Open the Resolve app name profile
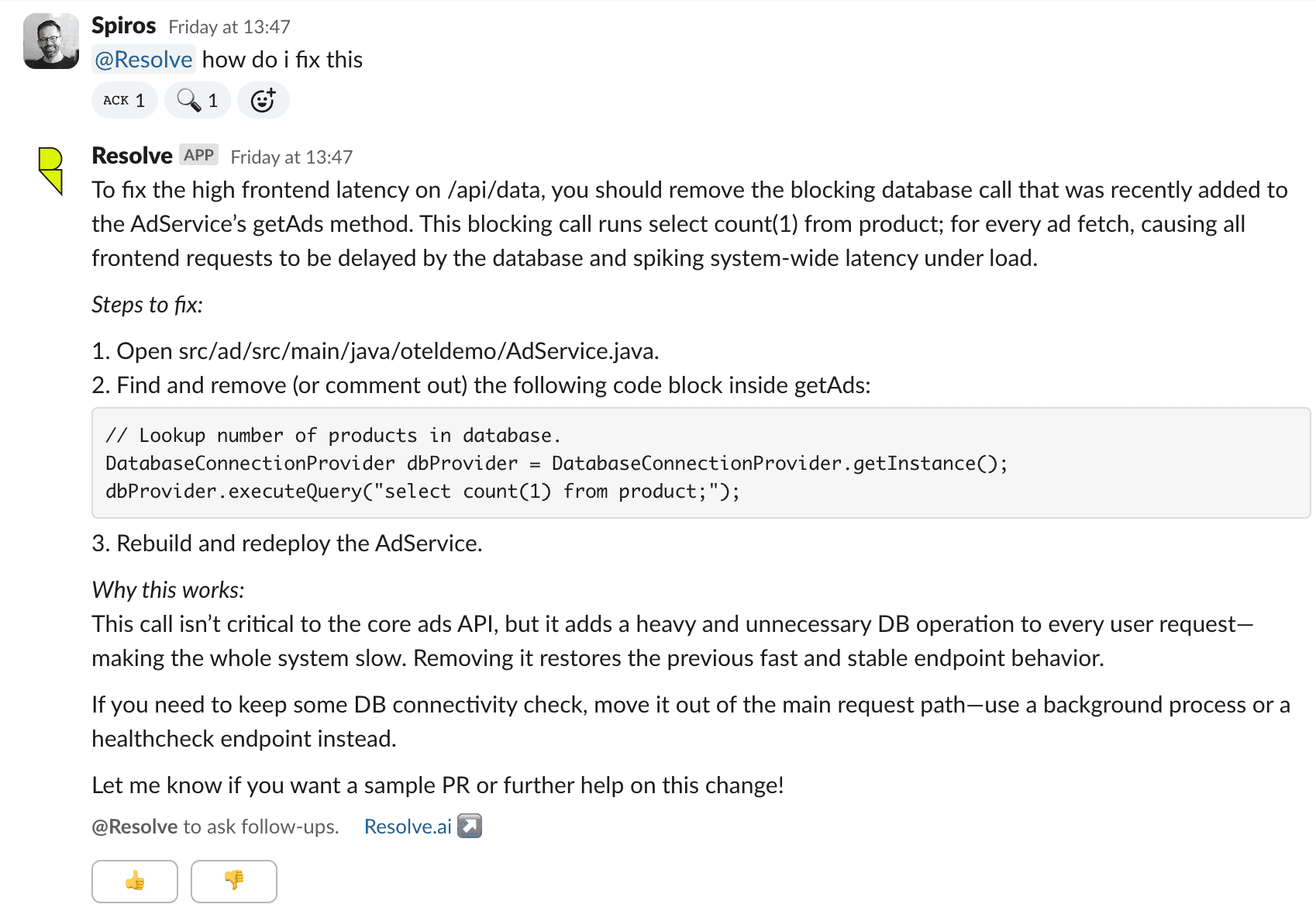The width and height of the screenshot is (1316, 918). [x=132, y=156]
